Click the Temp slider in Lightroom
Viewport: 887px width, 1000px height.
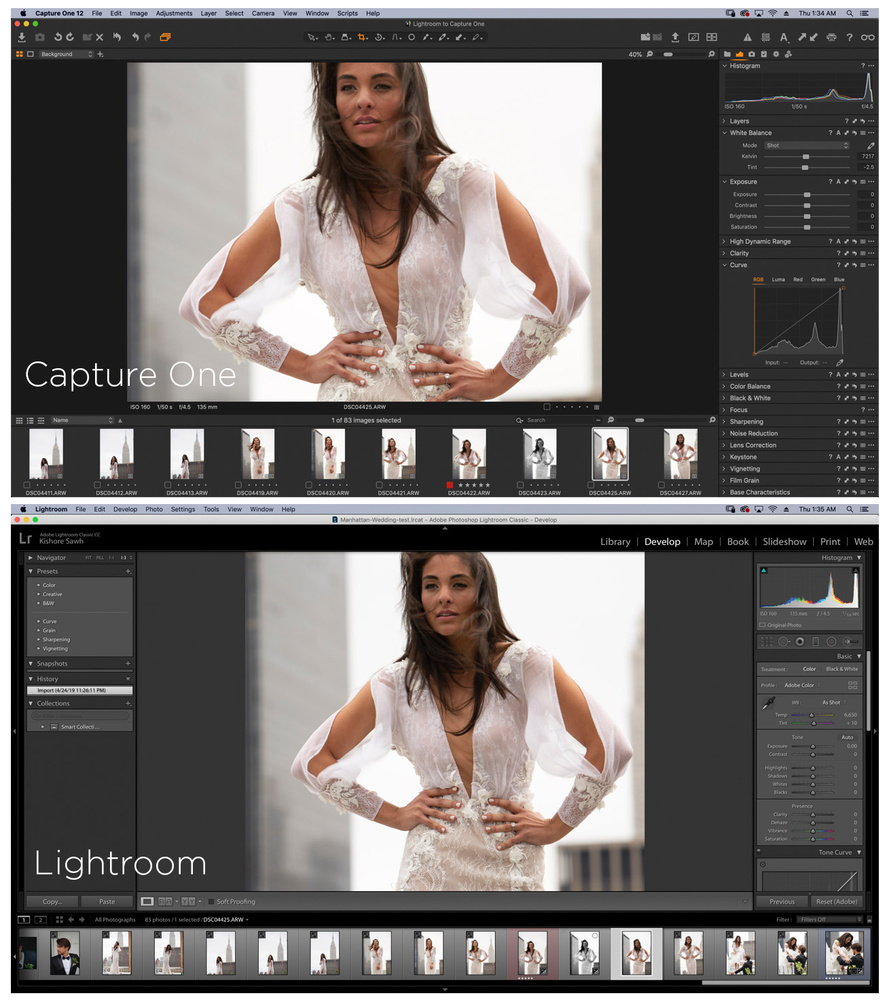tap(812, 715)
